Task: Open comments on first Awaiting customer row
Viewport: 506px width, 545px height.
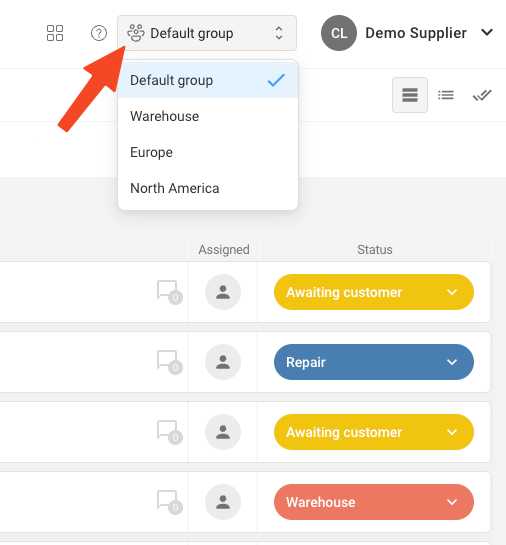Action: (x=169, y=292)
